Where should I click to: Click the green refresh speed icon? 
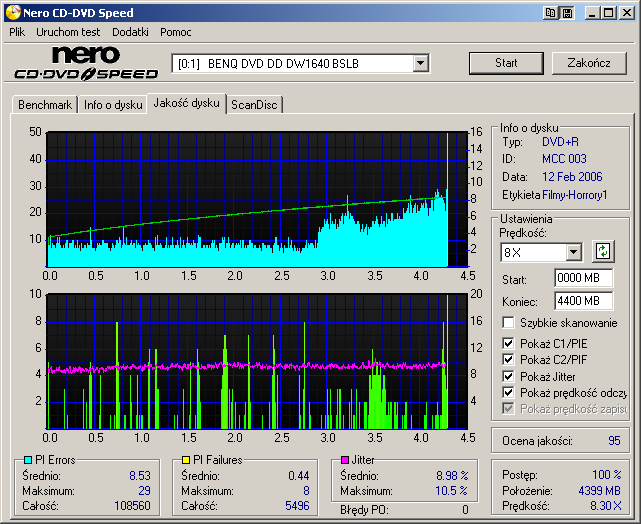[x=603, y=251]
